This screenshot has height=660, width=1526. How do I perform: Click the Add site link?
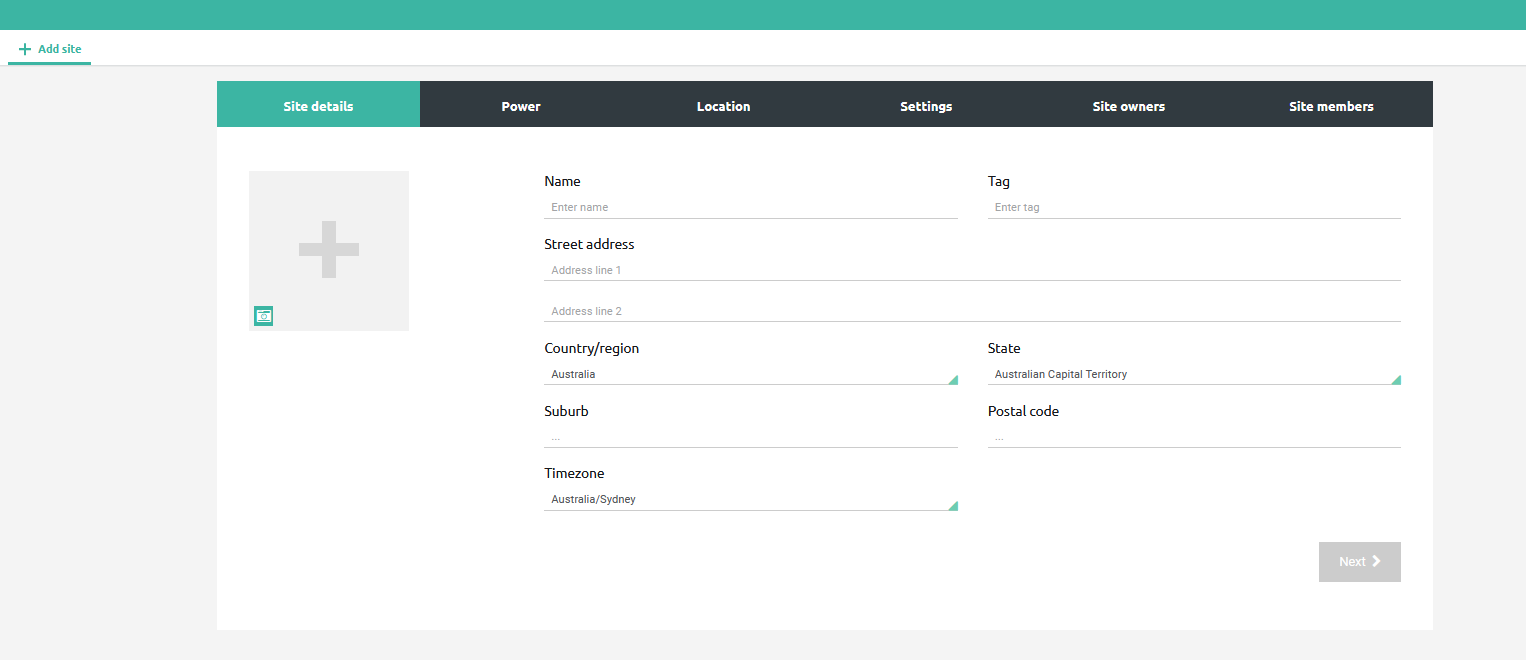click(58, 48)
